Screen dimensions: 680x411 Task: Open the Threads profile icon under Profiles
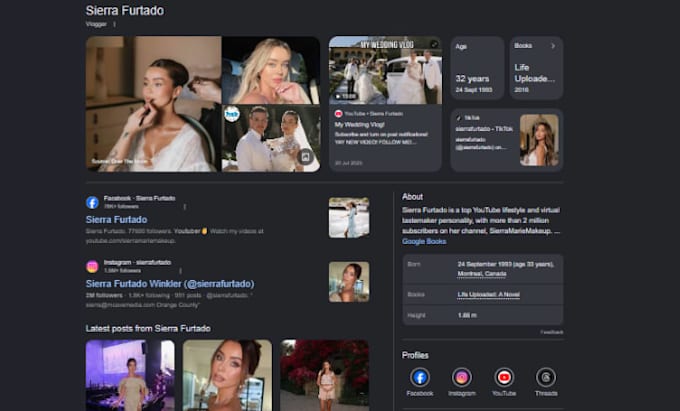546,377
